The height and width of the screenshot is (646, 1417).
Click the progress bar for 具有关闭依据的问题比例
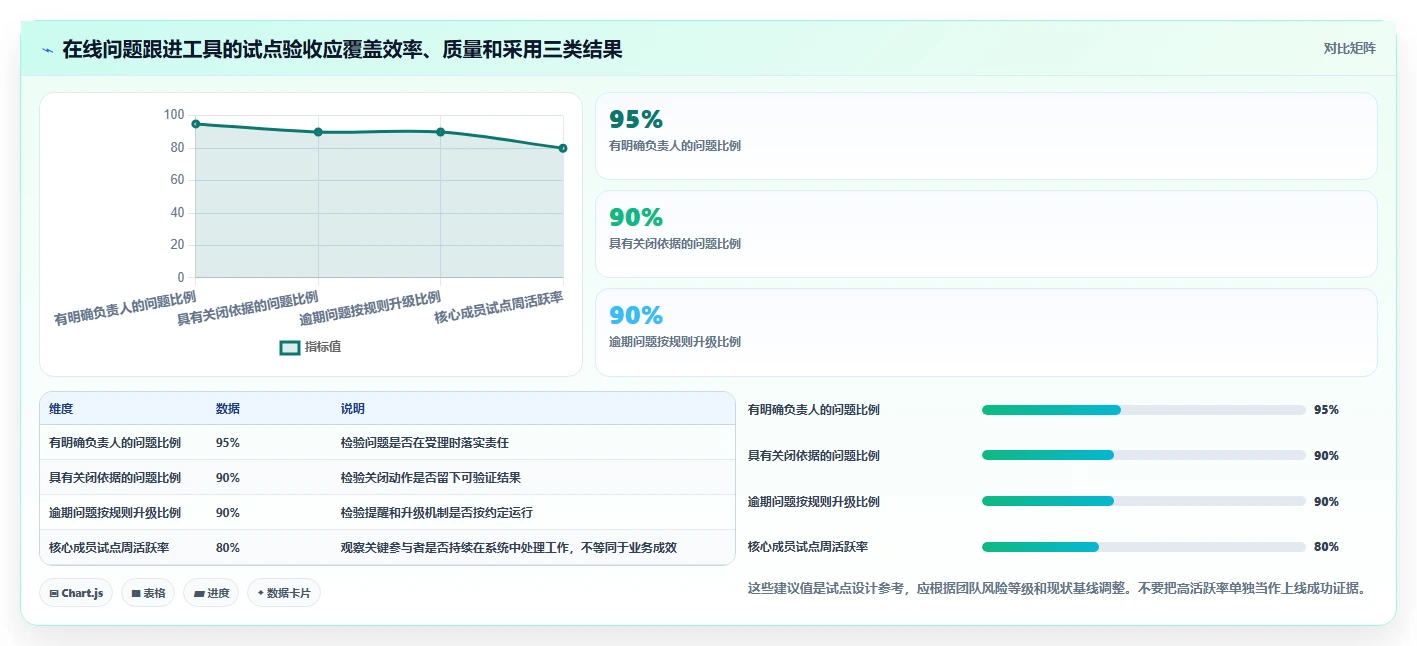tap(1144, 456)
